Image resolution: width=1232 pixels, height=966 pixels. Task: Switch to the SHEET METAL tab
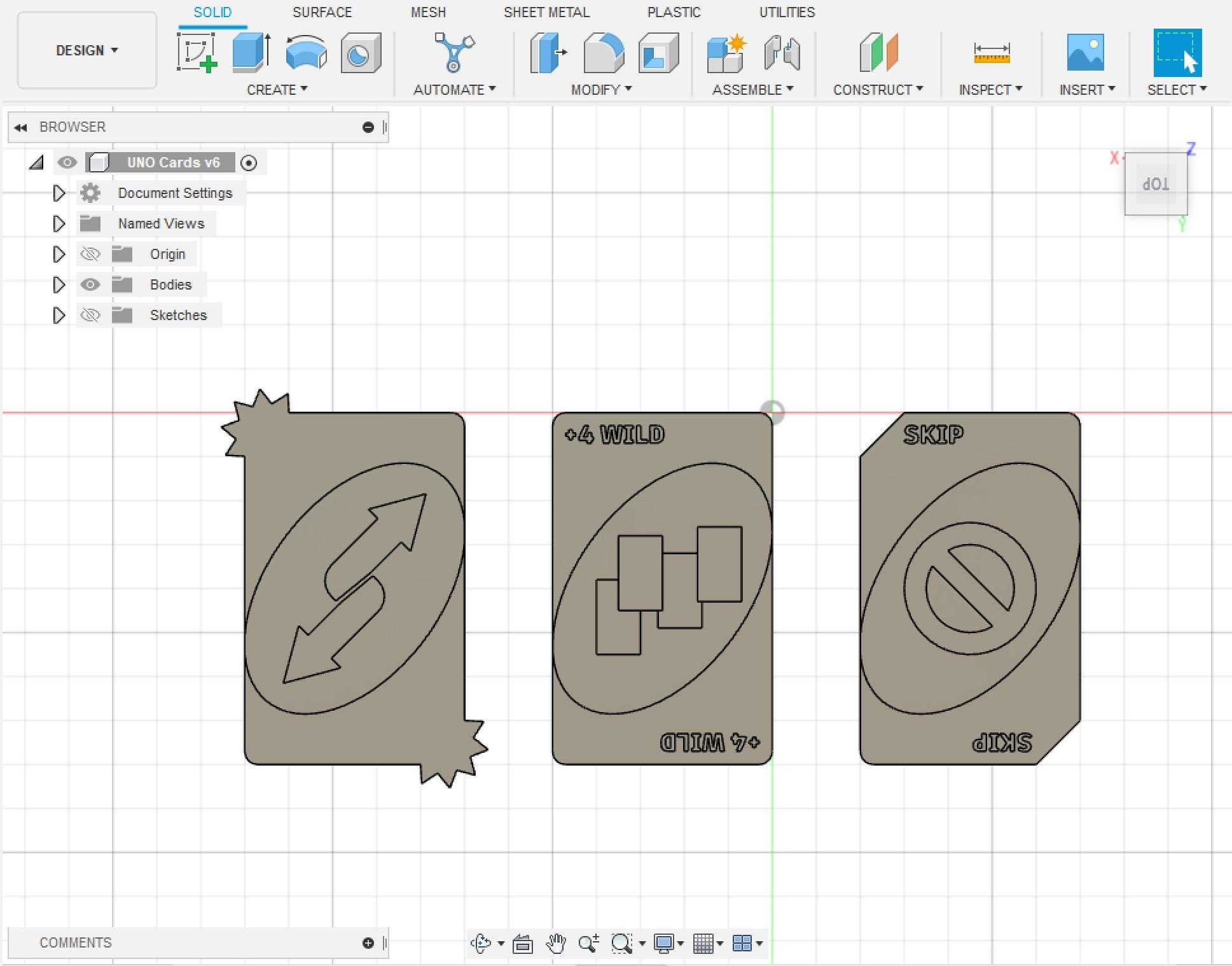pos(546,12)
